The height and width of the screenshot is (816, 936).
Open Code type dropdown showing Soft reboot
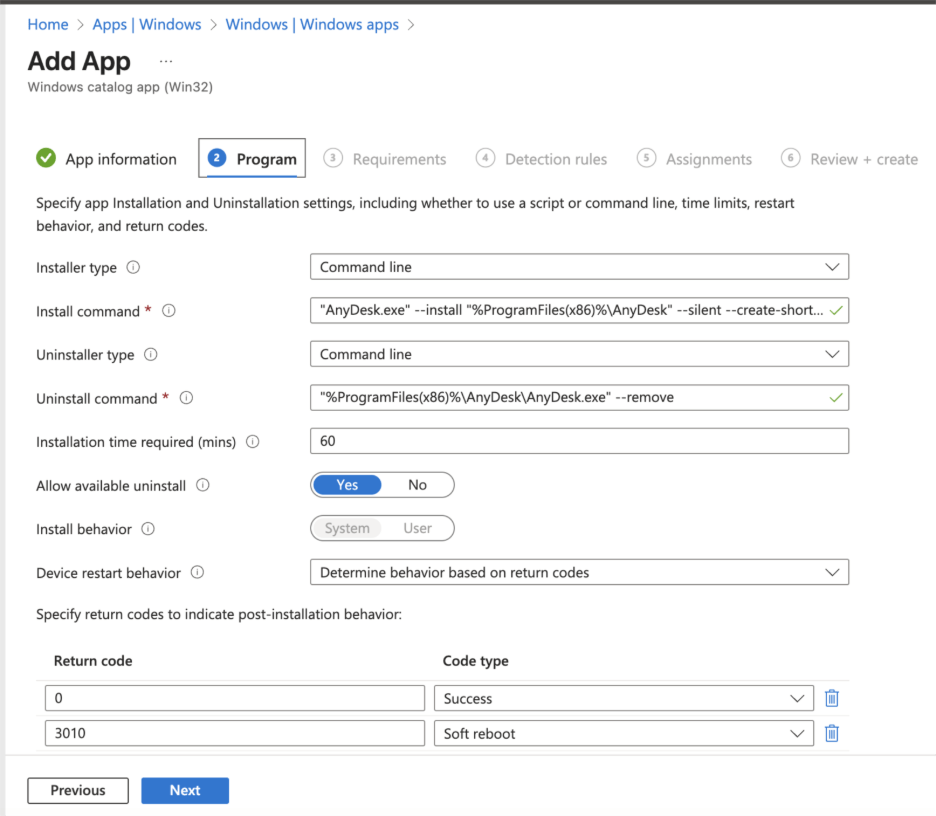[x=622, y=734]
